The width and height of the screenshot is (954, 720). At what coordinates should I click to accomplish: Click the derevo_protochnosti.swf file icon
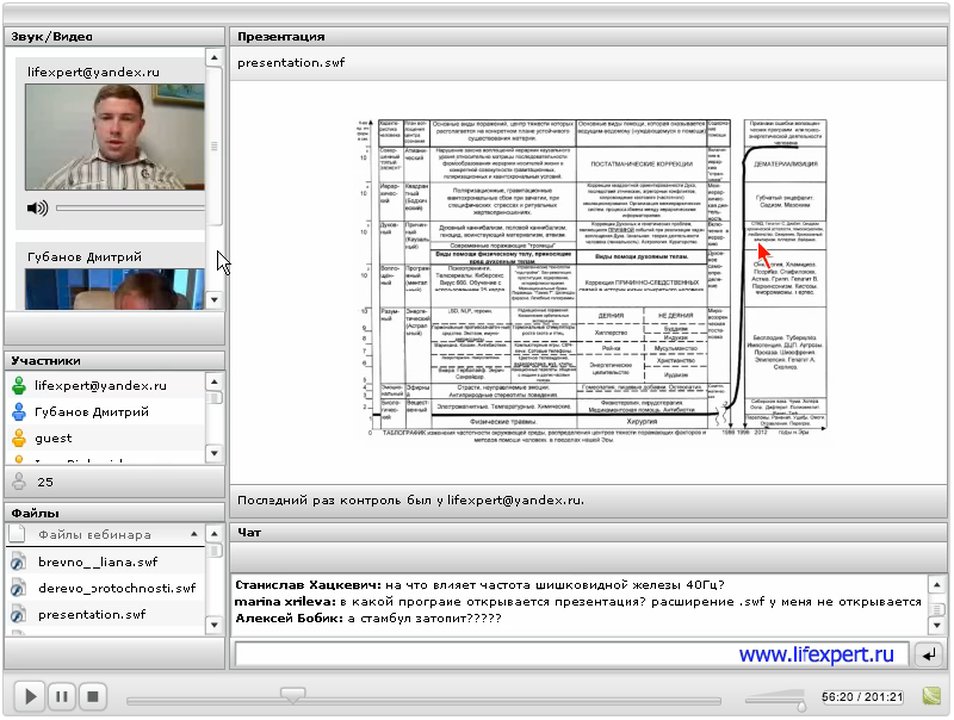(x=18, y=588)
